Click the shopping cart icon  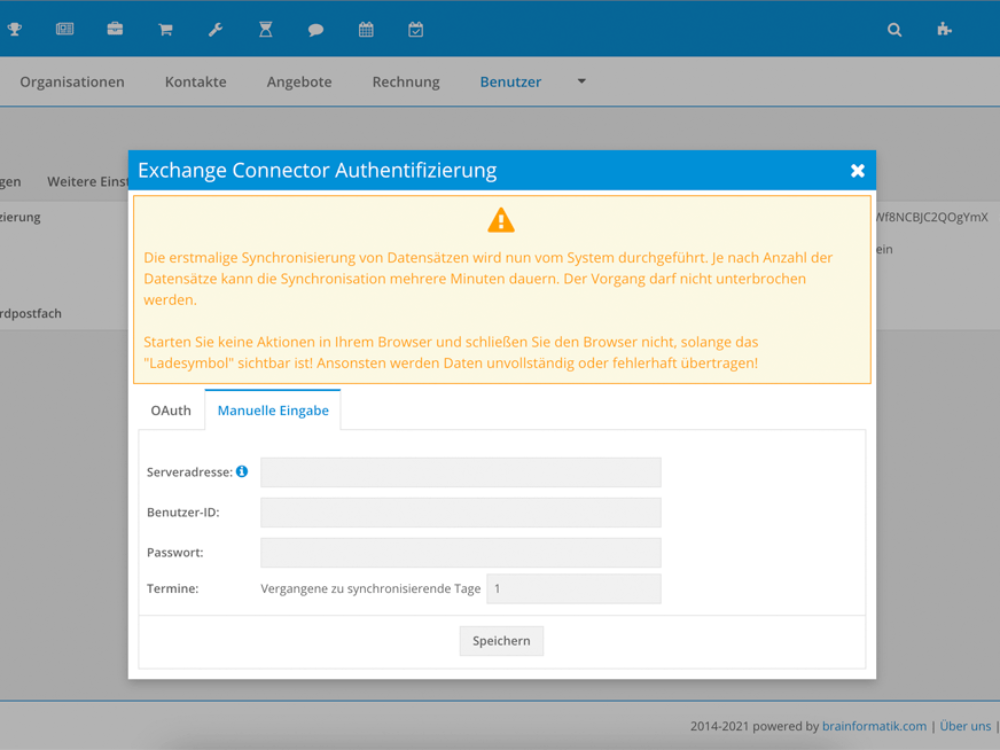coord(165,30)
